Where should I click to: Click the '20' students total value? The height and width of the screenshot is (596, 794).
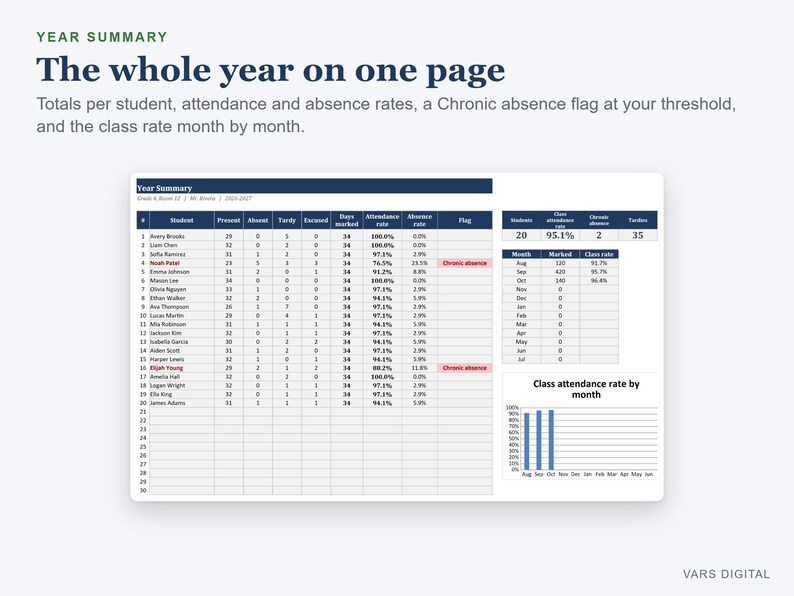click(522, 235)
